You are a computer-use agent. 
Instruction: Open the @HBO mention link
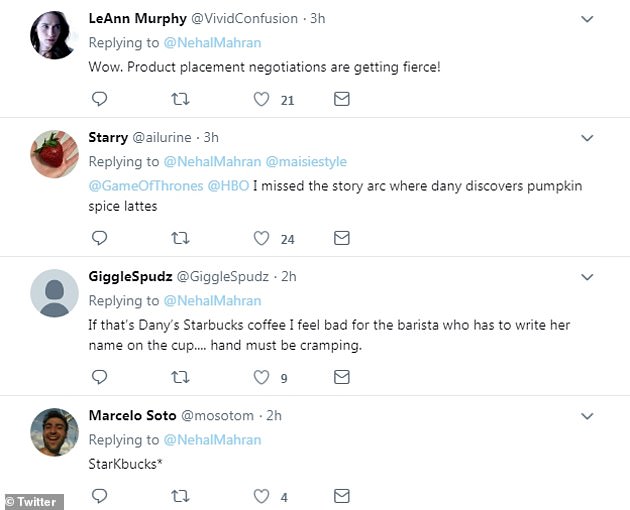tap(231, 187)
